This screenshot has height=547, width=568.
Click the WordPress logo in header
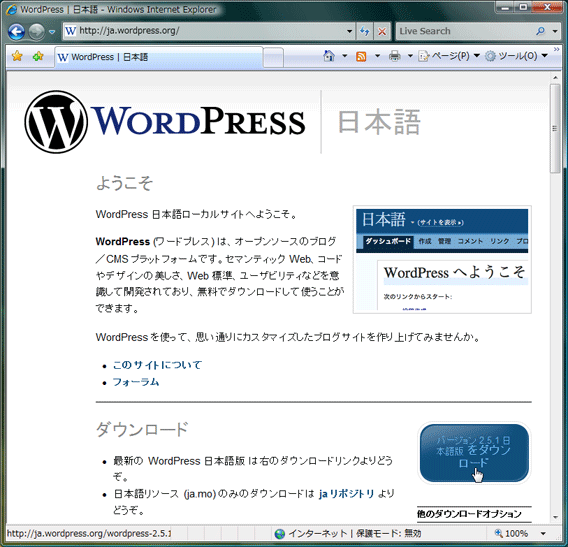(x=165, y=122)
